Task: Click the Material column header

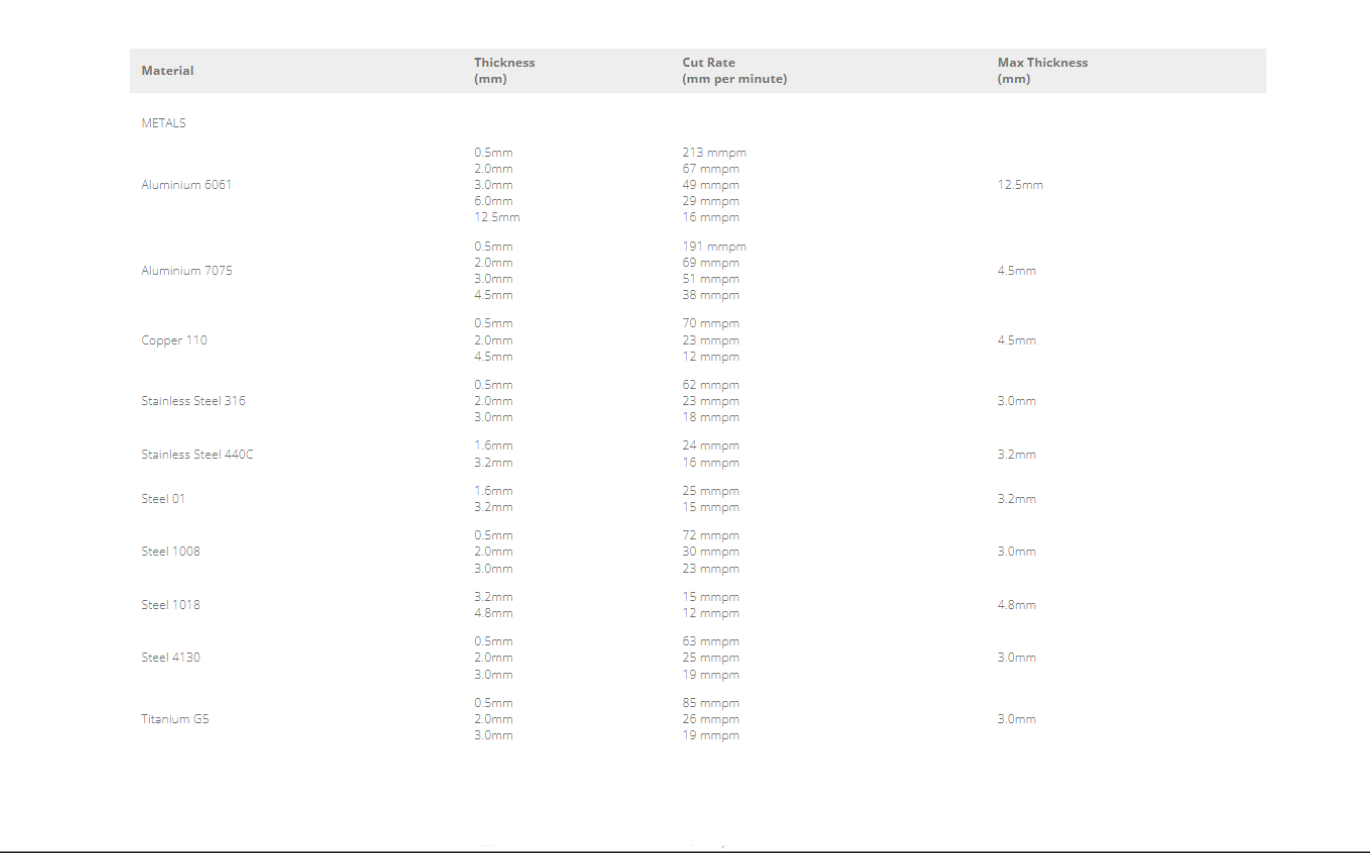Action: [167, 71]
